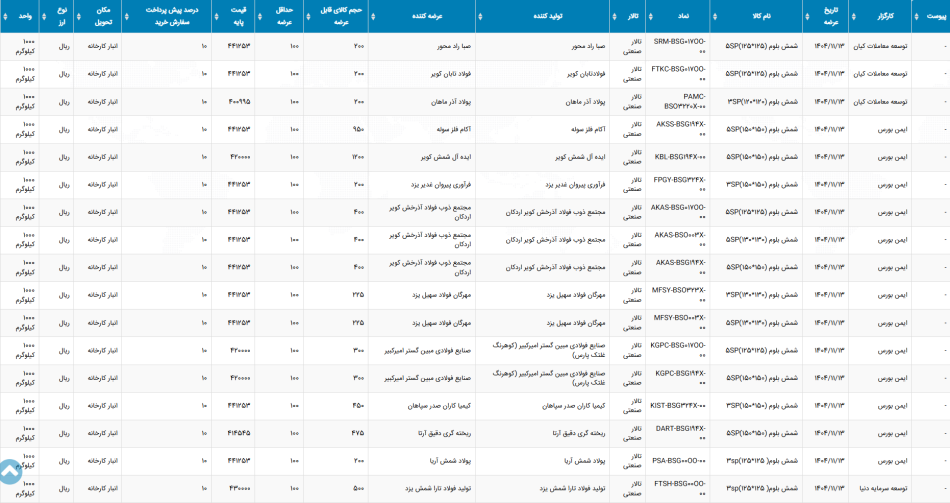Click sort arrows in تاریخ عرضه header
Screen dimensions: 950x503
click(808, 16)
